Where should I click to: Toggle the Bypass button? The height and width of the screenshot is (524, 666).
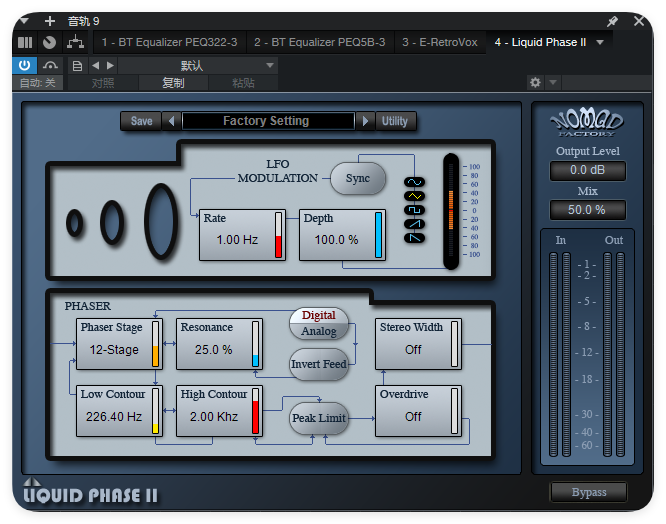pos(589,492)
